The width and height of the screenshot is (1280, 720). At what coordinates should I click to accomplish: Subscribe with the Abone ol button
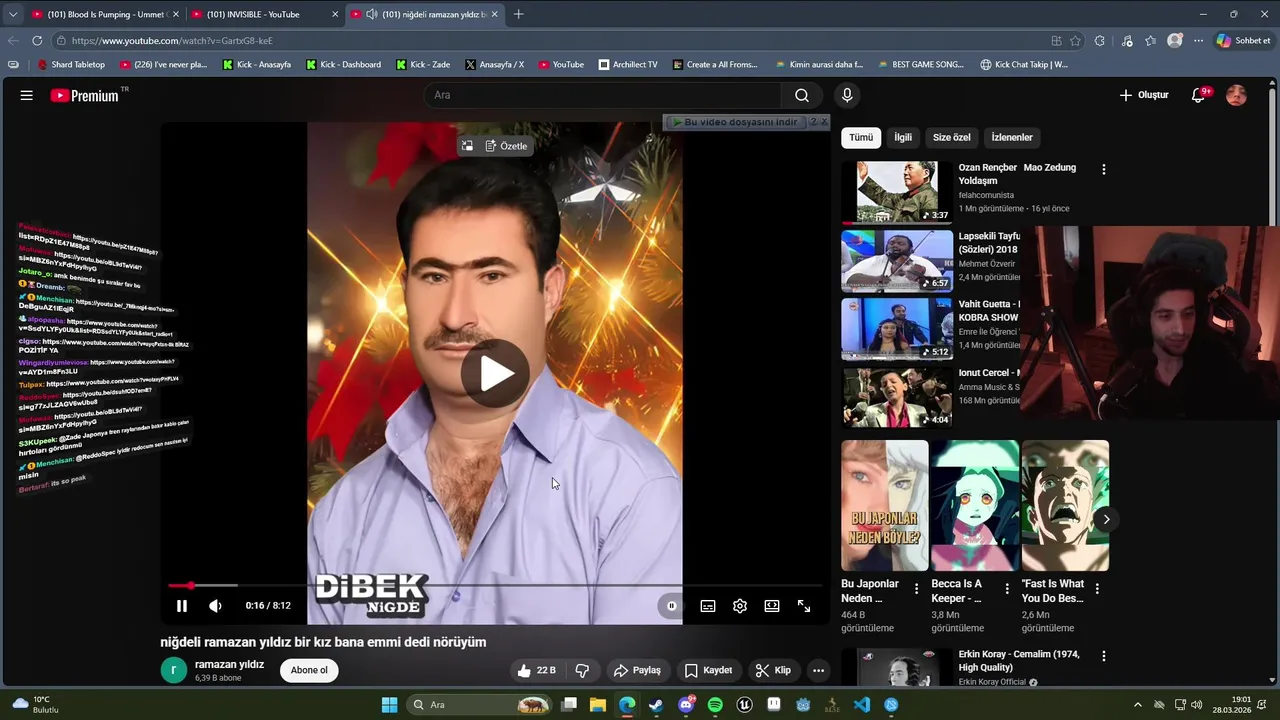point(309,670)
